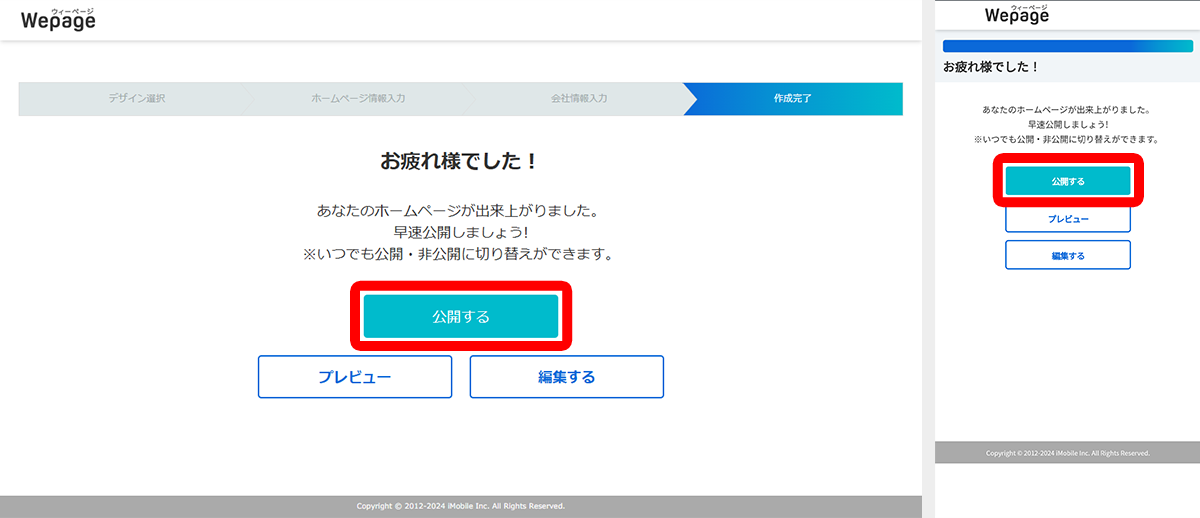Click the ※いつでも公開・非公開 note in desktop view
The width and height of the screenshot is (1200, 518).
click(460, 255)
